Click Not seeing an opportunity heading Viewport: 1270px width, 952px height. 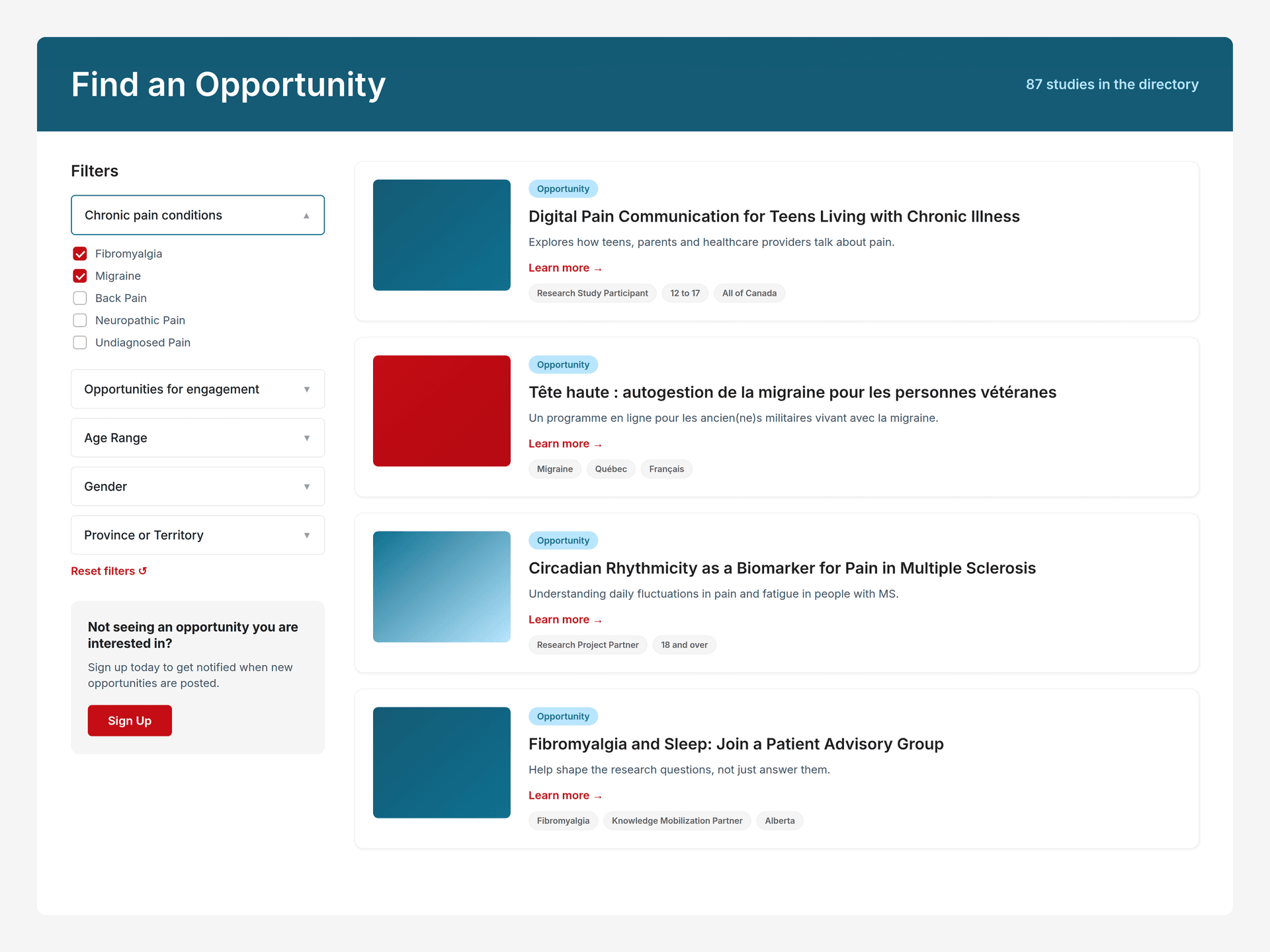click(x=193, y=635)
